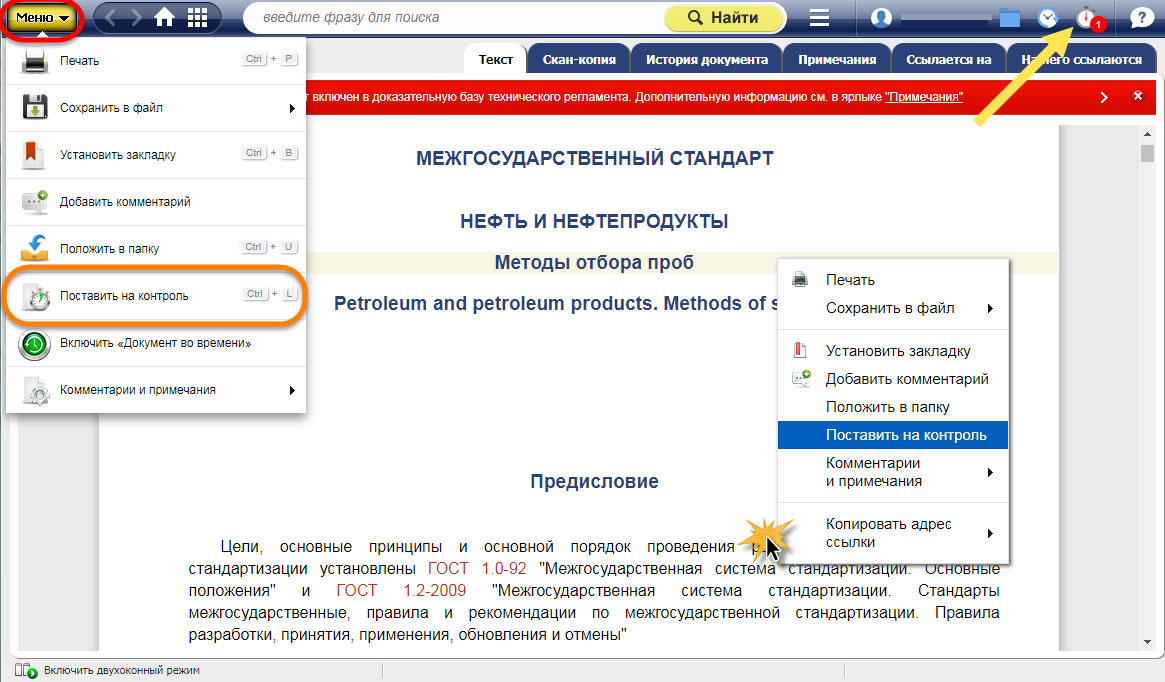1165x682 pixels.
Task: Click the stopwatch icon with red badge
Action: (1087, 18)
